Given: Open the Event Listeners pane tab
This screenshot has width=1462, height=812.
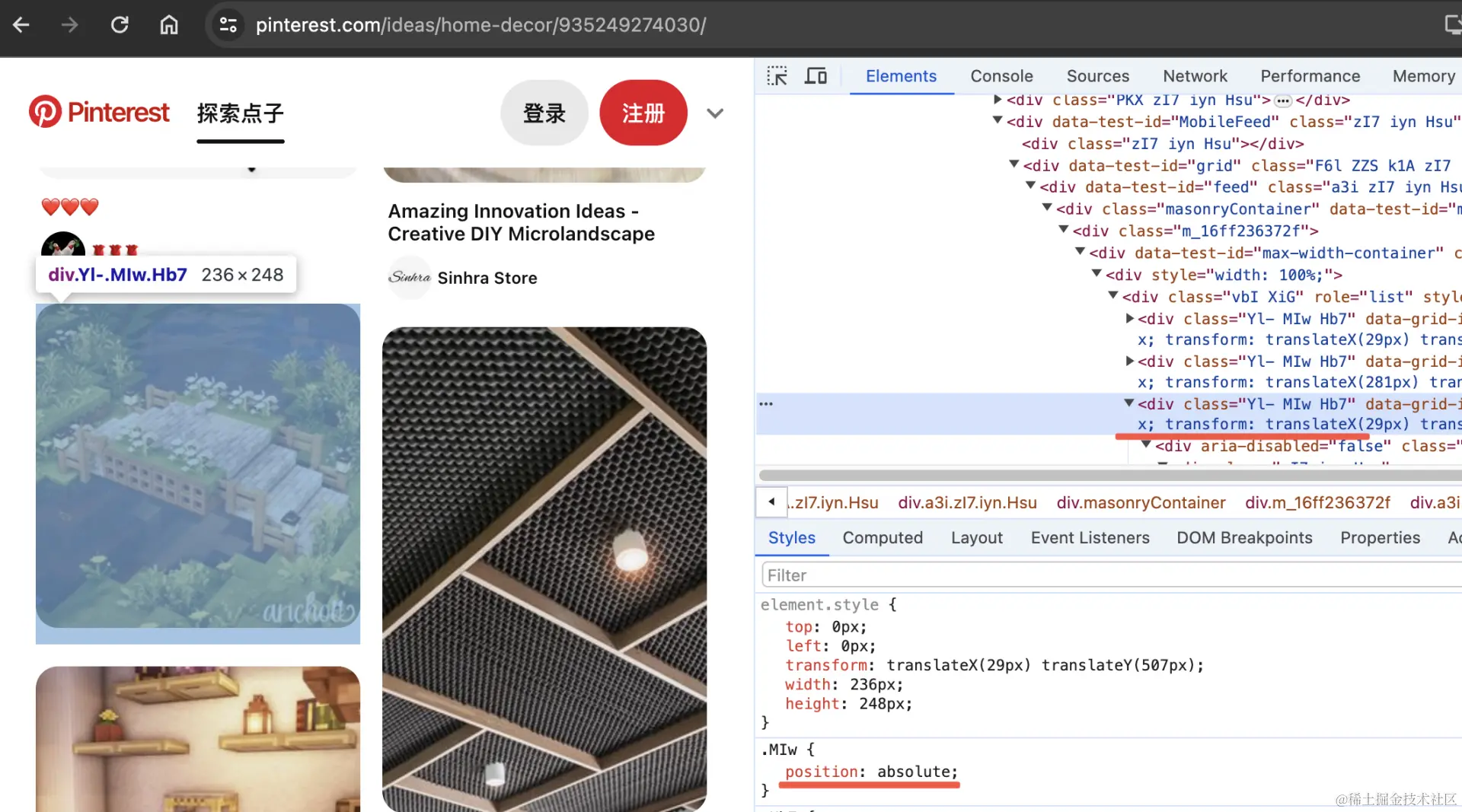Looking at the screenshot, I should 1090,537.
